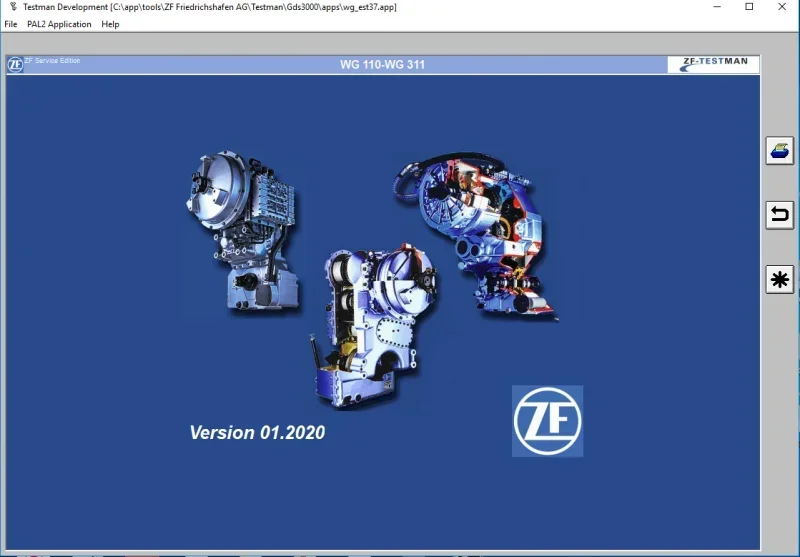
Task: Open the Help menu
Action: pos(110,24)
